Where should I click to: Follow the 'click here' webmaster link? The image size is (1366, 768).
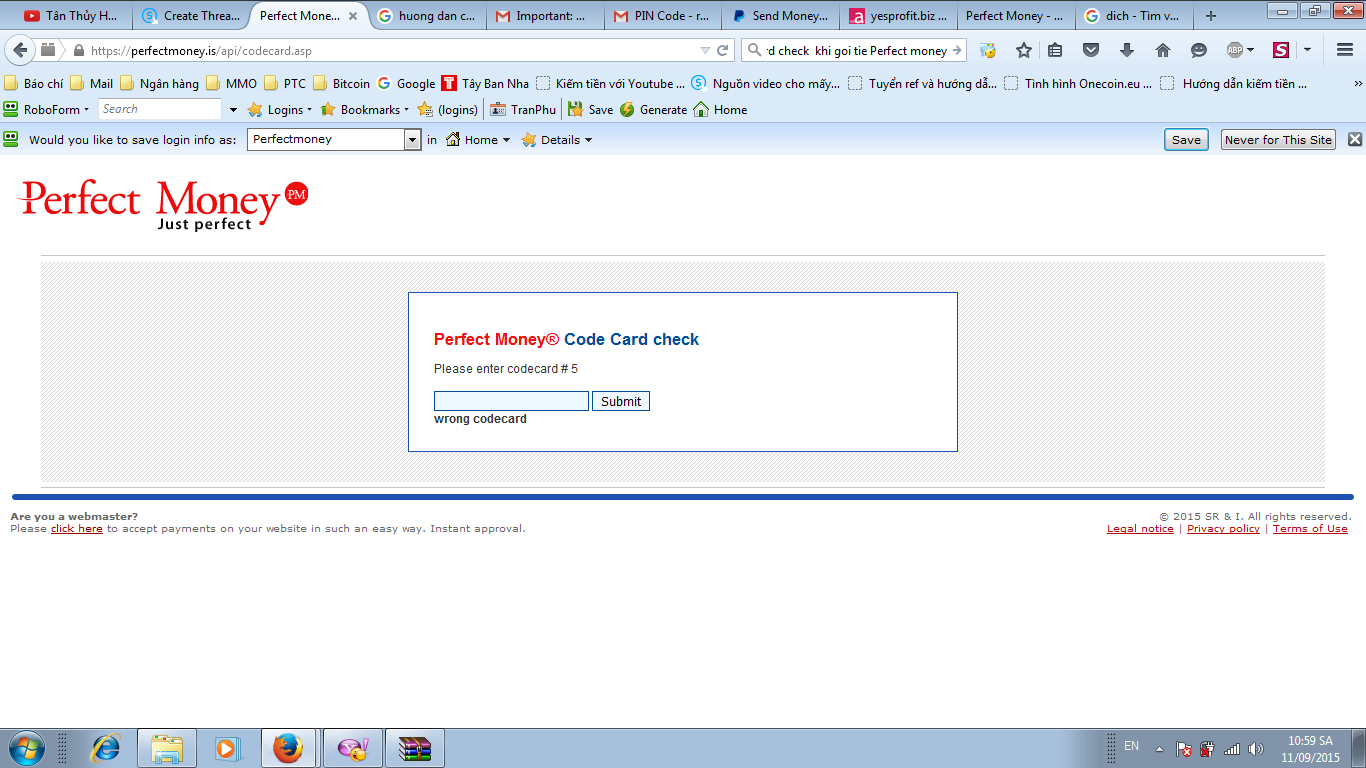(x=77, y=529)
